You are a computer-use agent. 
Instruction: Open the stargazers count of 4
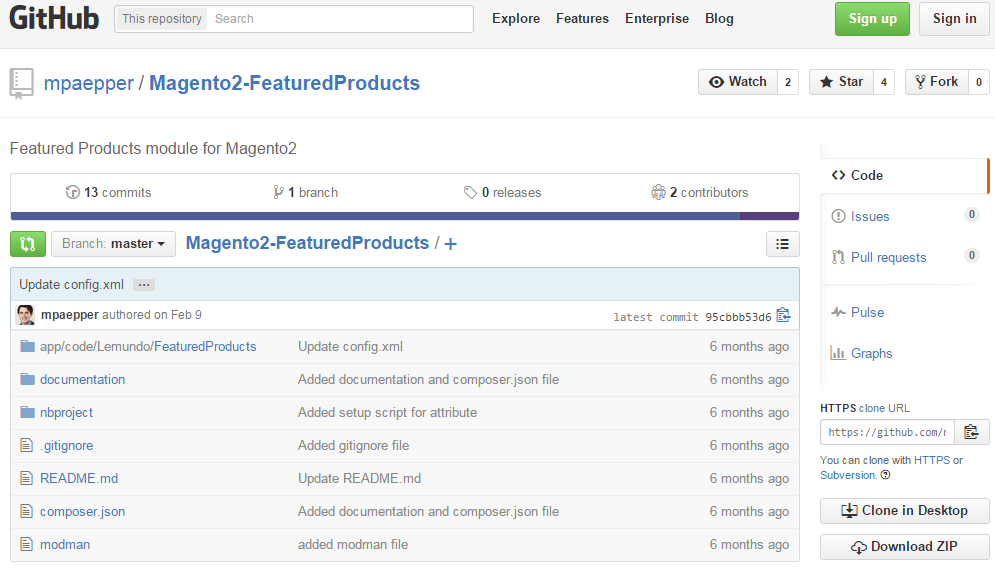coord(884,82)
